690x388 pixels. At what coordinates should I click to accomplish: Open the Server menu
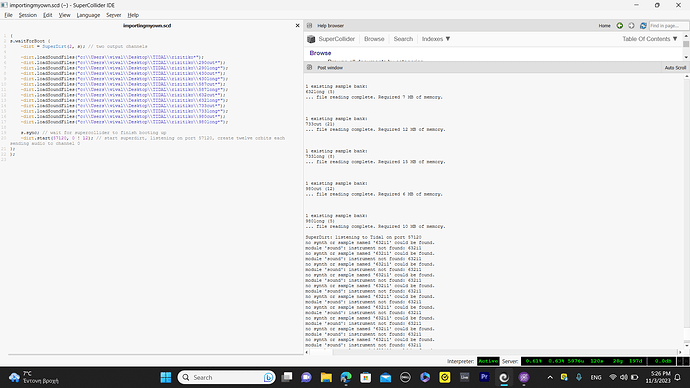[114, 15]
